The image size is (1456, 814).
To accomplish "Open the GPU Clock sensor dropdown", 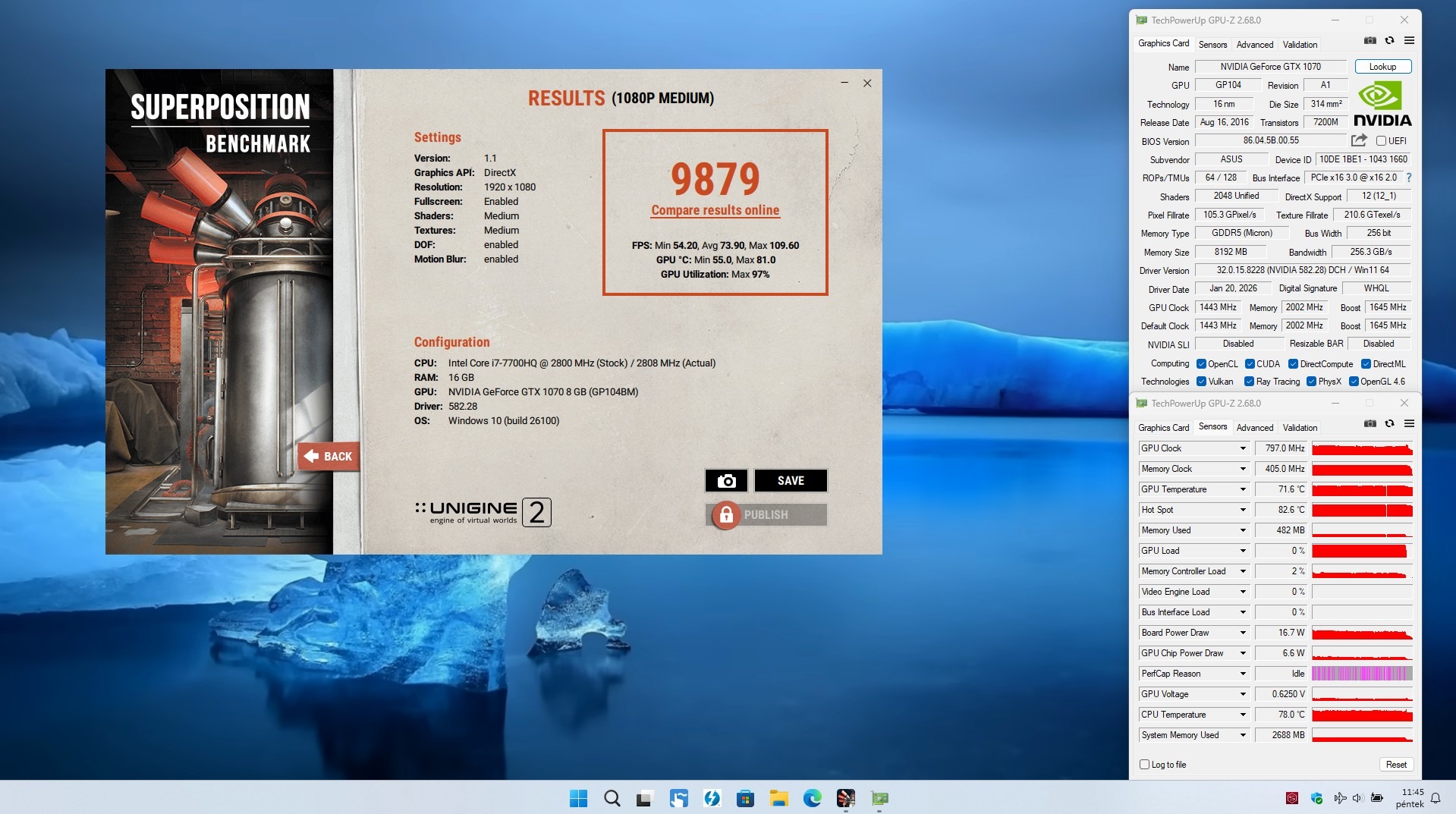I will (1243, 448).
